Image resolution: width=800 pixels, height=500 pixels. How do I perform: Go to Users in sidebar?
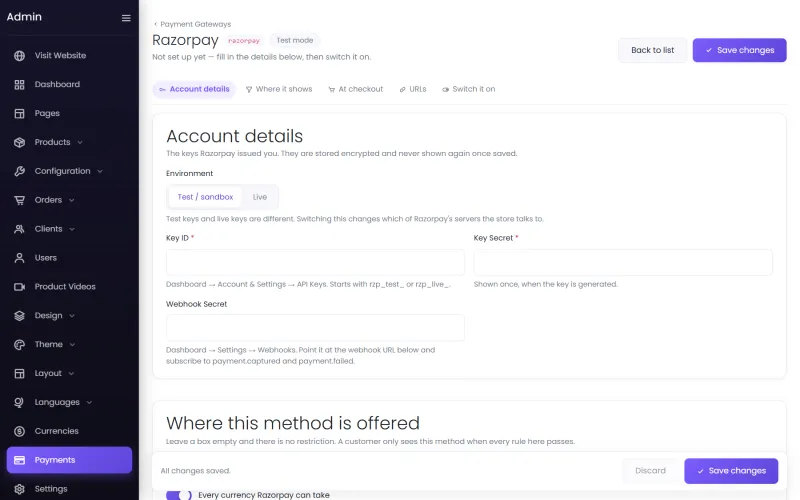[45, 258]
